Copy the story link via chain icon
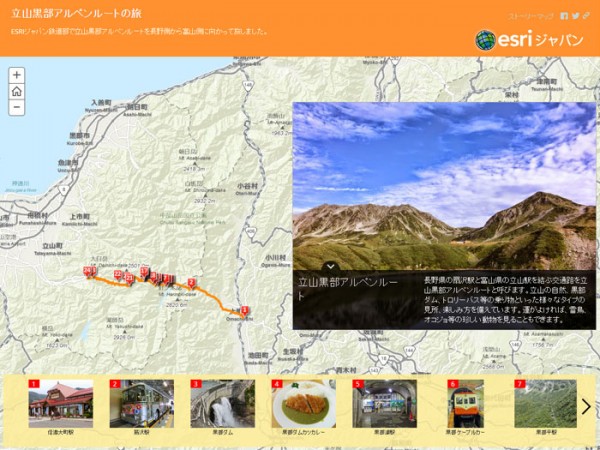The width and height of the screenshot is (600, 450). [x=586, y=16]
